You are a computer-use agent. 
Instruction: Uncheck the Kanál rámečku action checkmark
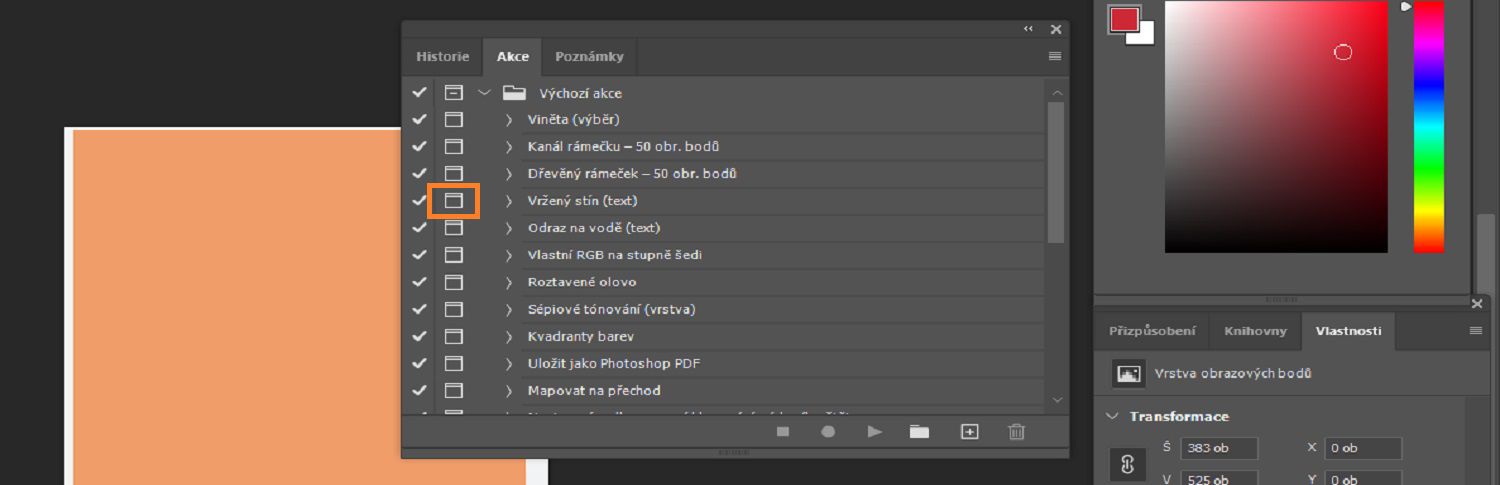pyautogui.click(x=419, y=147)
